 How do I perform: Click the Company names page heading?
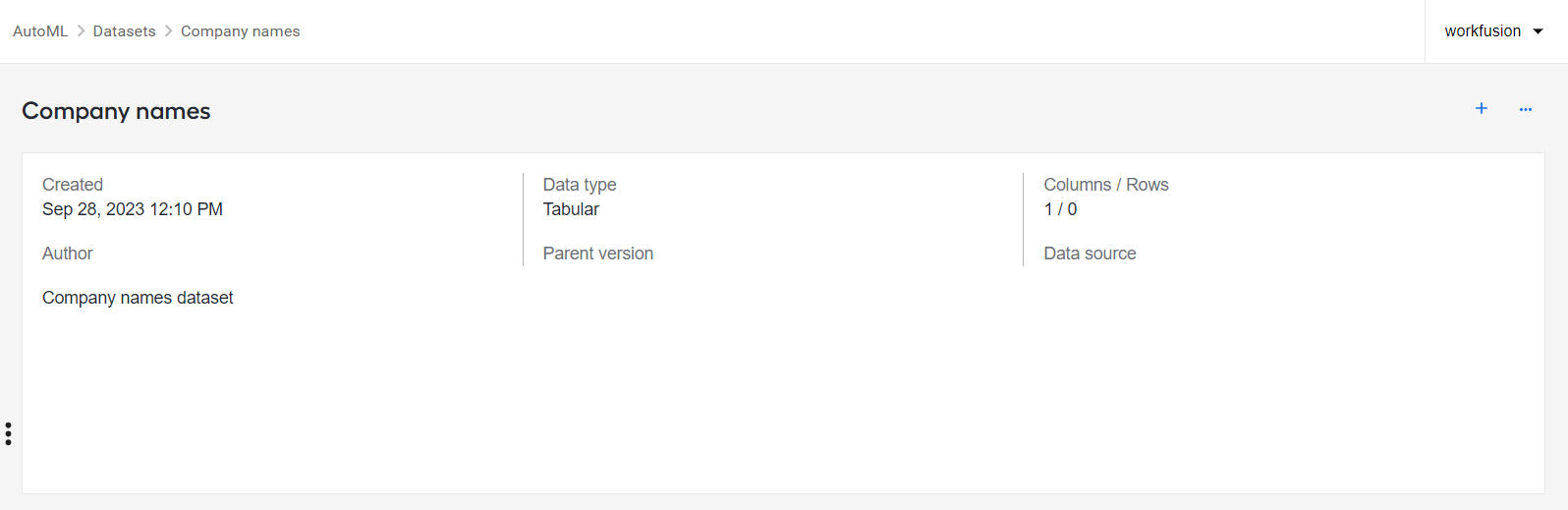[116, 111]
